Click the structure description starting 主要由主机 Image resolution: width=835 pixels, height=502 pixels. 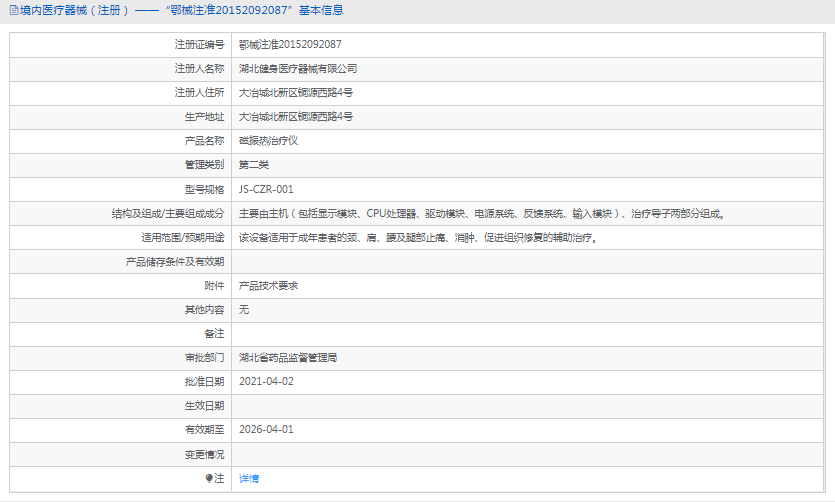pos(482,214)
